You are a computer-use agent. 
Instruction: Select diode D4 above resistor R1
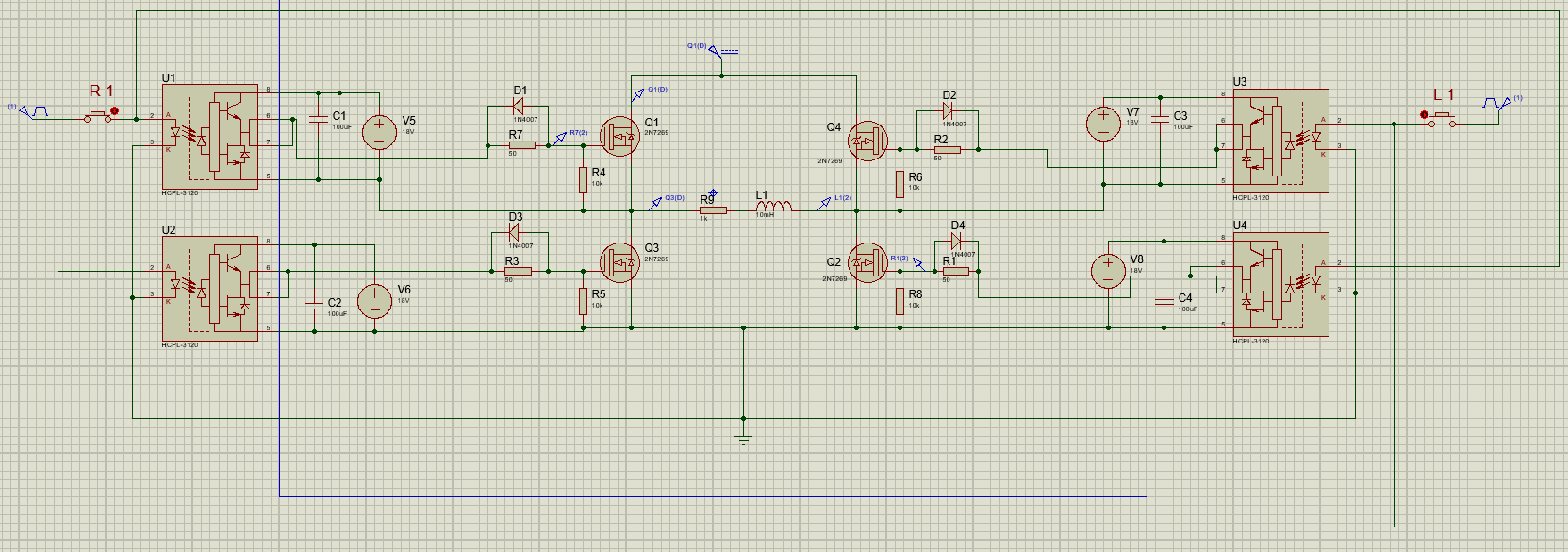tap(956, 242)
